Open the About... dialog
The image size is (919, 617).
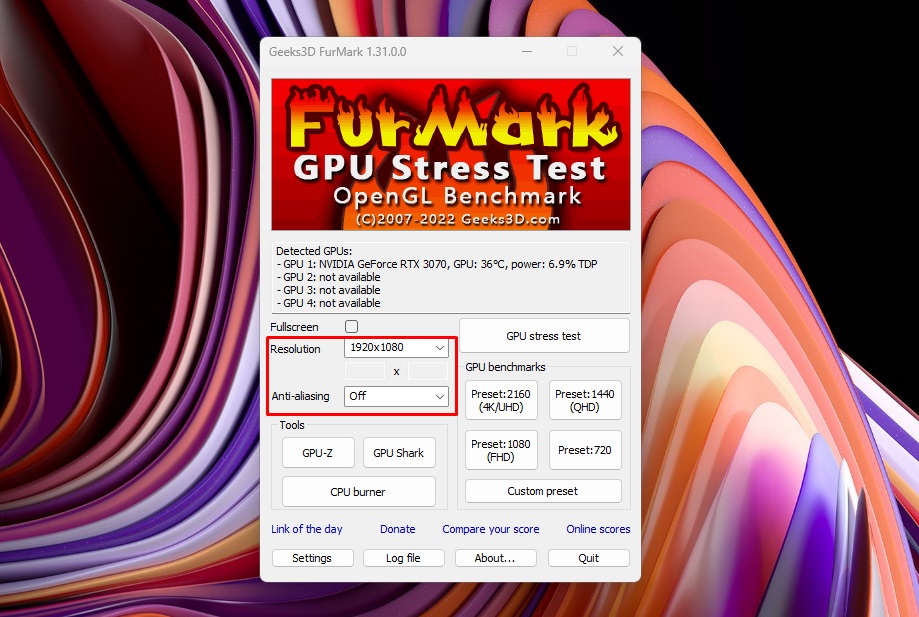point(495,558)
